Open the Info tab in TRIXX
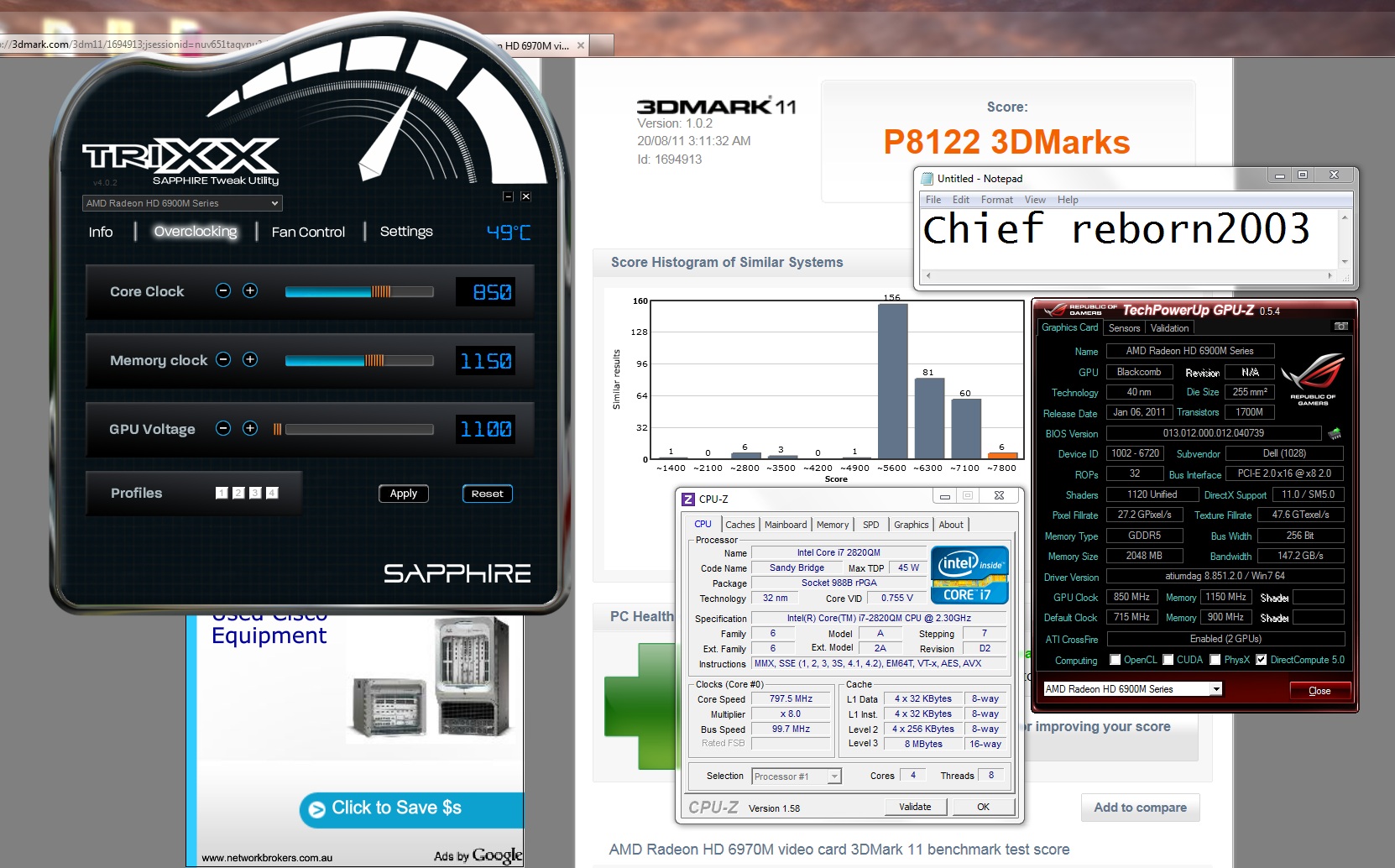The width and height of the screenshot is (1395, 868). 101,232
